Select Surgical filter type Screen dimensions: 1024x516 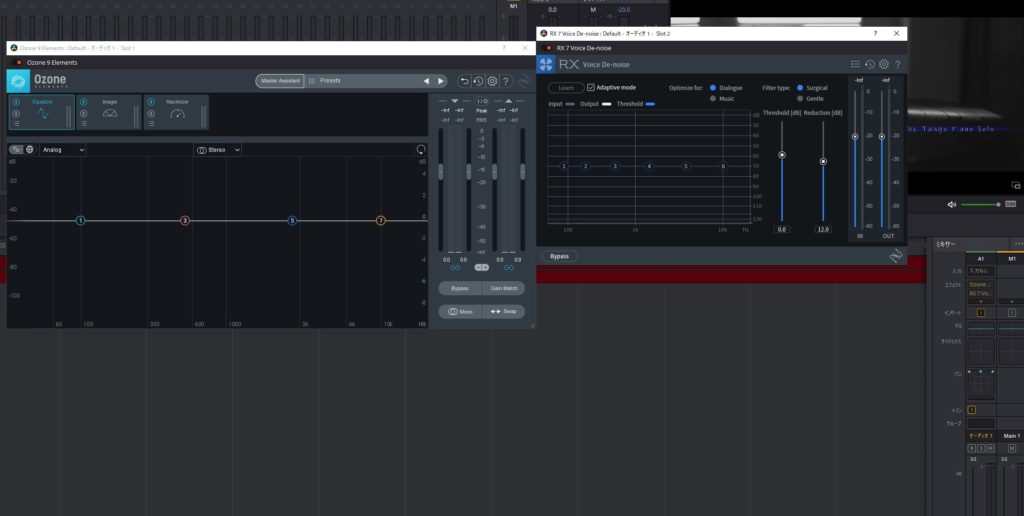tap(800, 88)
